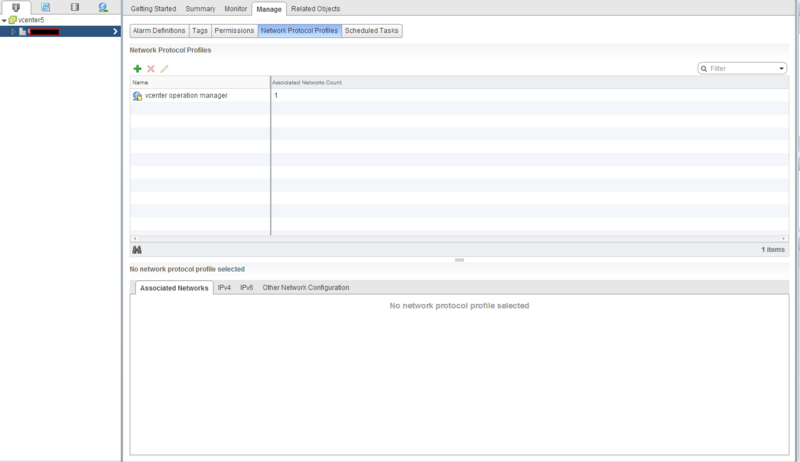Open the Related Objects tab

pyautogui.click(x=316, y=9)
